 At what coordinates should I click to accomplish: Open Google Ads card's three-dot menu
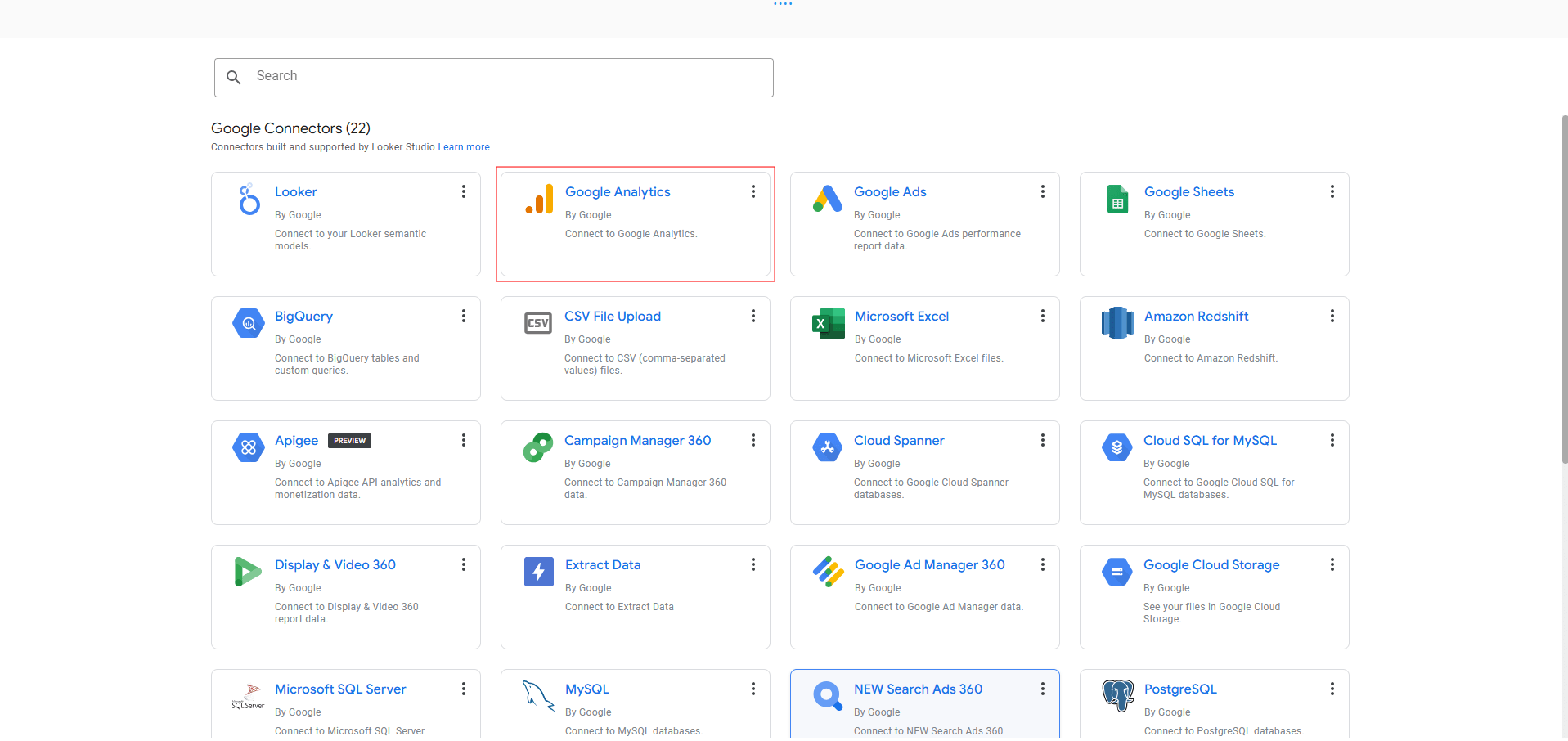pos(1043,191)
